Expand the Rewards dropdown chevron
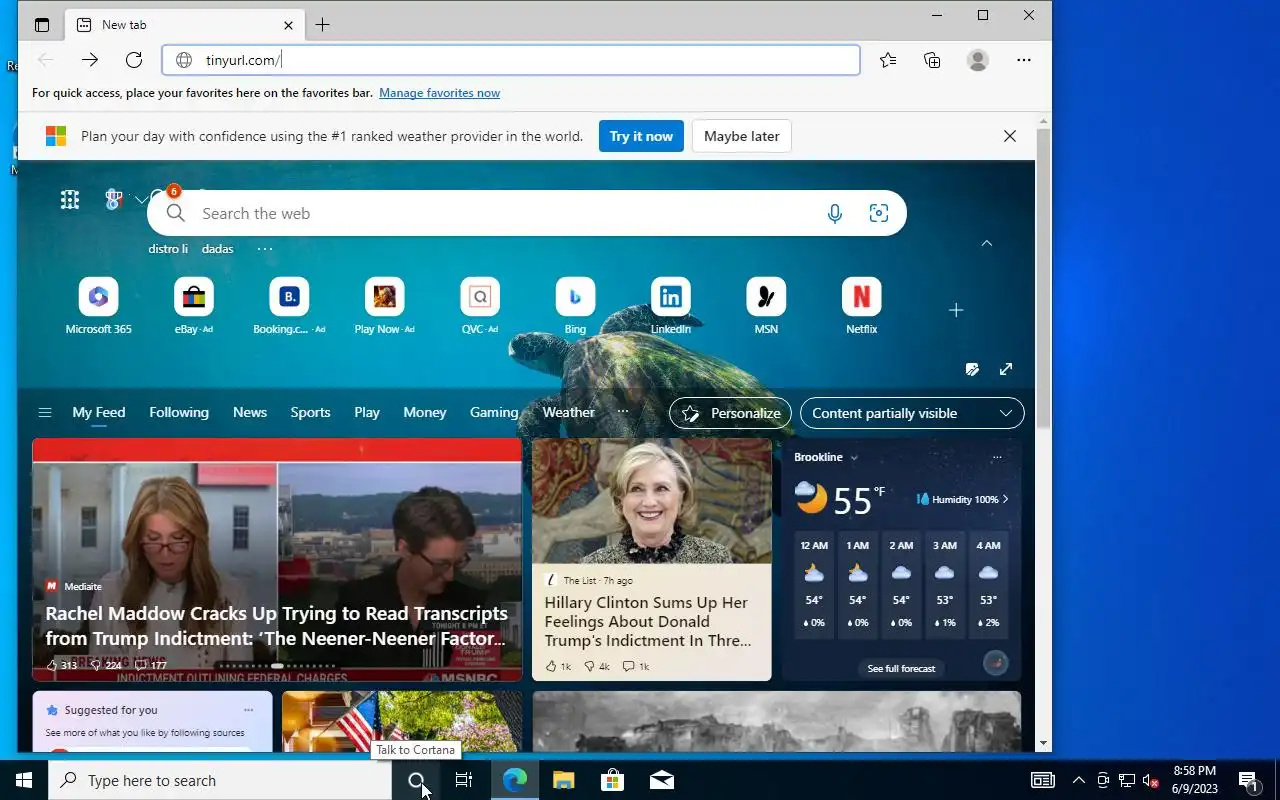This screenshot has height=800, width=1280. [141, 200]
